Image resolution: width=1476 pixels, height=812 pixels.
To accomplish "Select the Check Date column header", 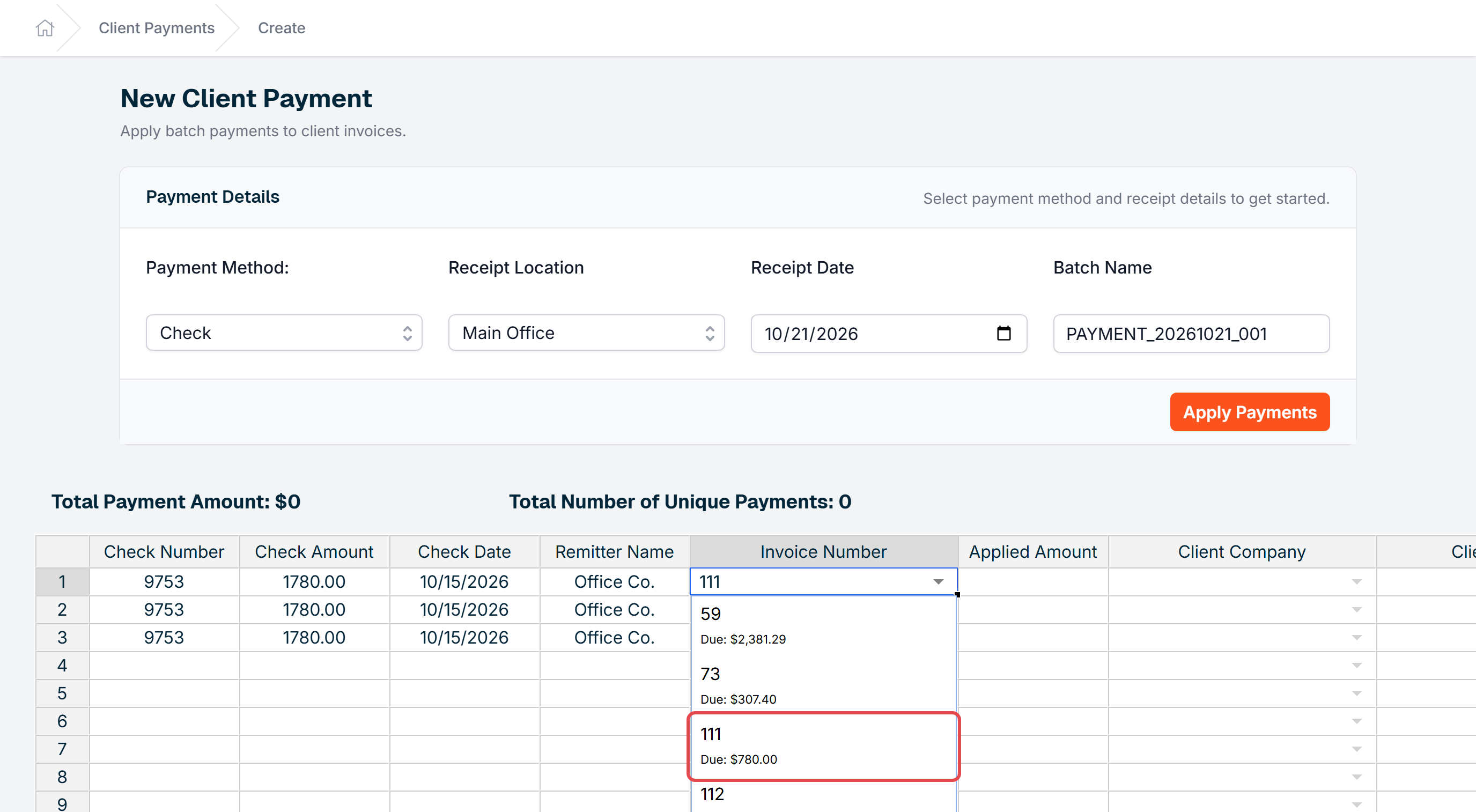I will 464,551.
